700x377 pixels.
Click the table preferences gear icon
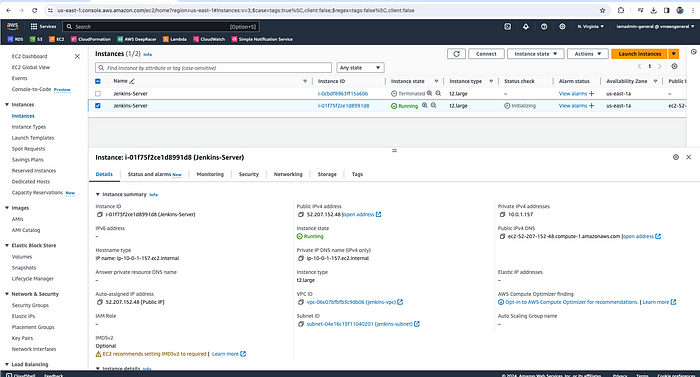(x=674, y=67)
